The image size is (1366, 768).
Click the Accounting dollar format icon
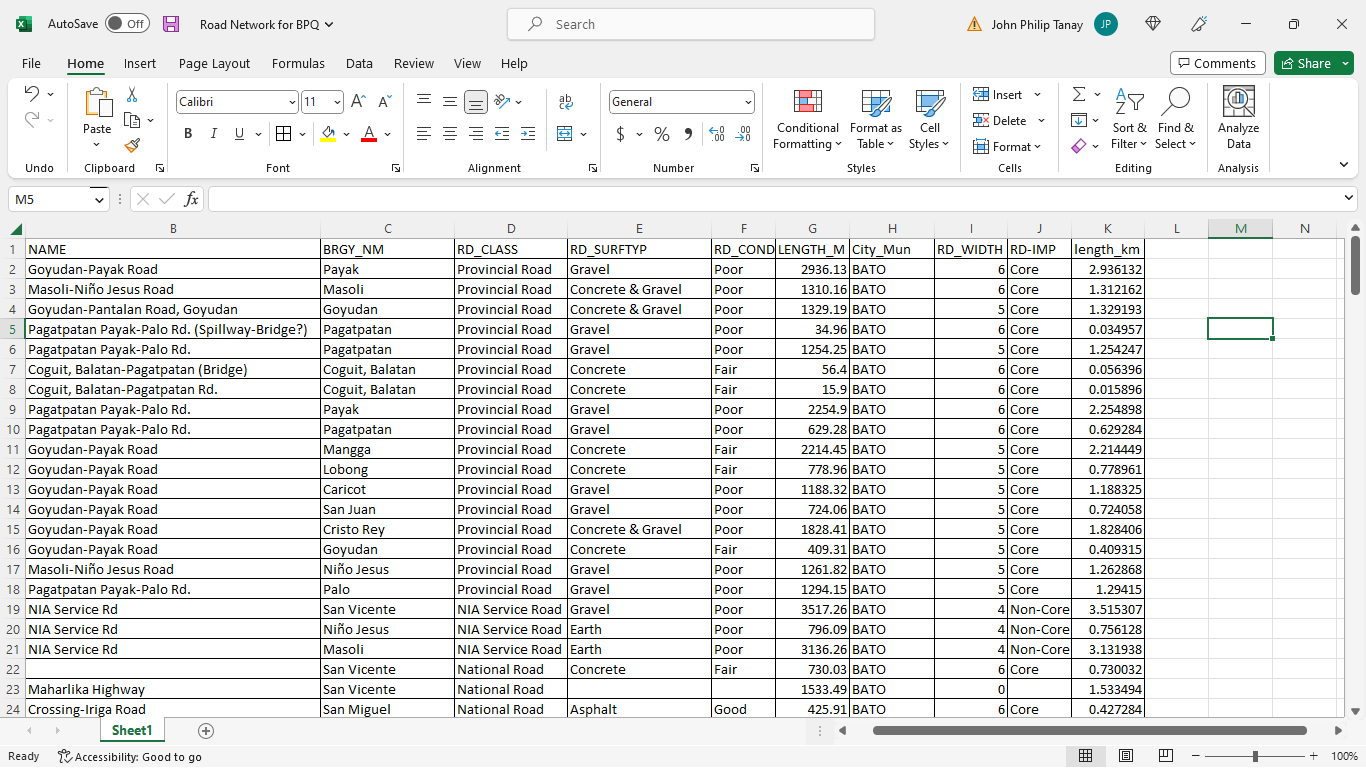tap(620, 134)
